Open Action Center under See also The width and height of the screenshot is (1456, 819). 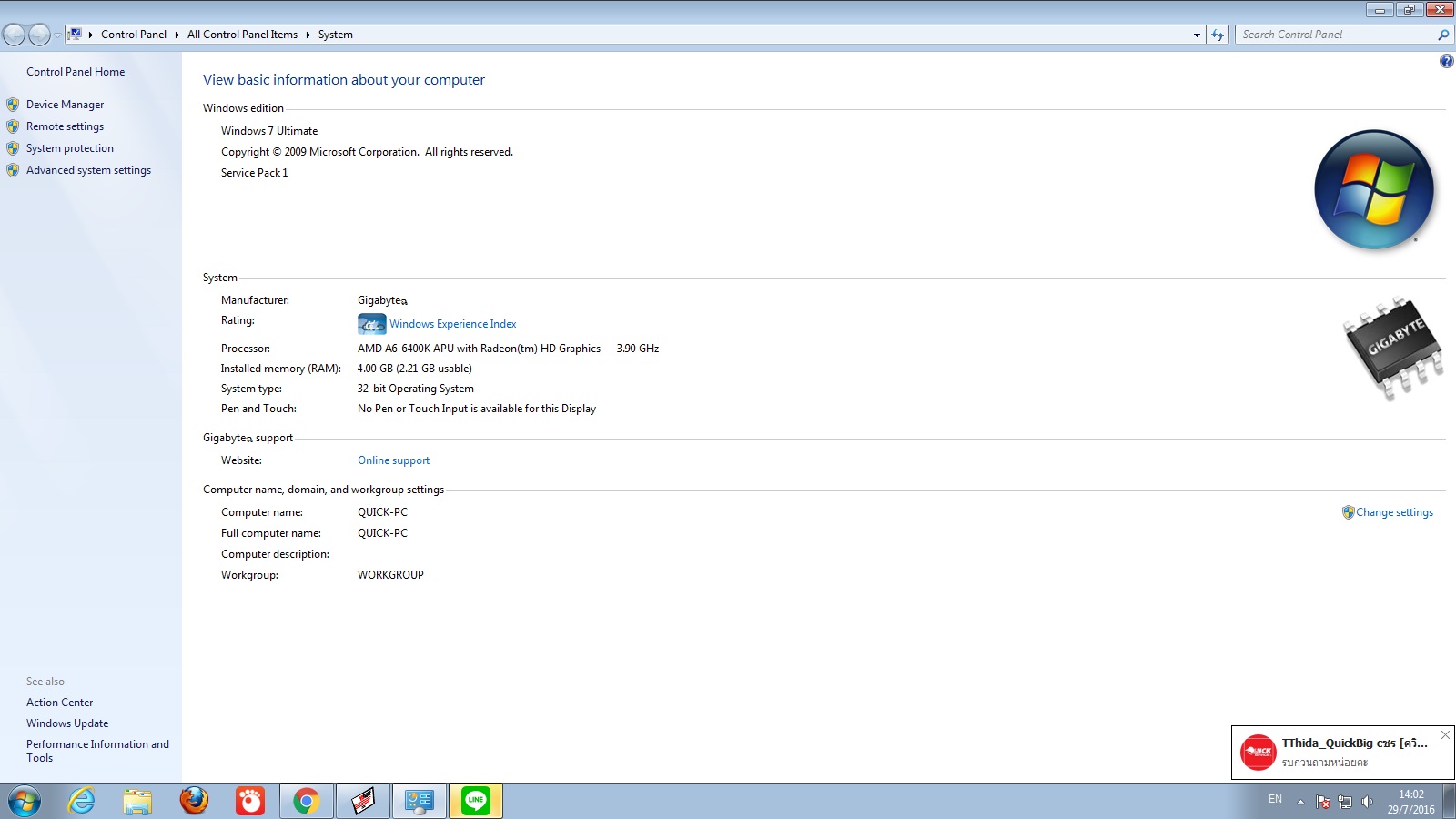pos(59,703)
